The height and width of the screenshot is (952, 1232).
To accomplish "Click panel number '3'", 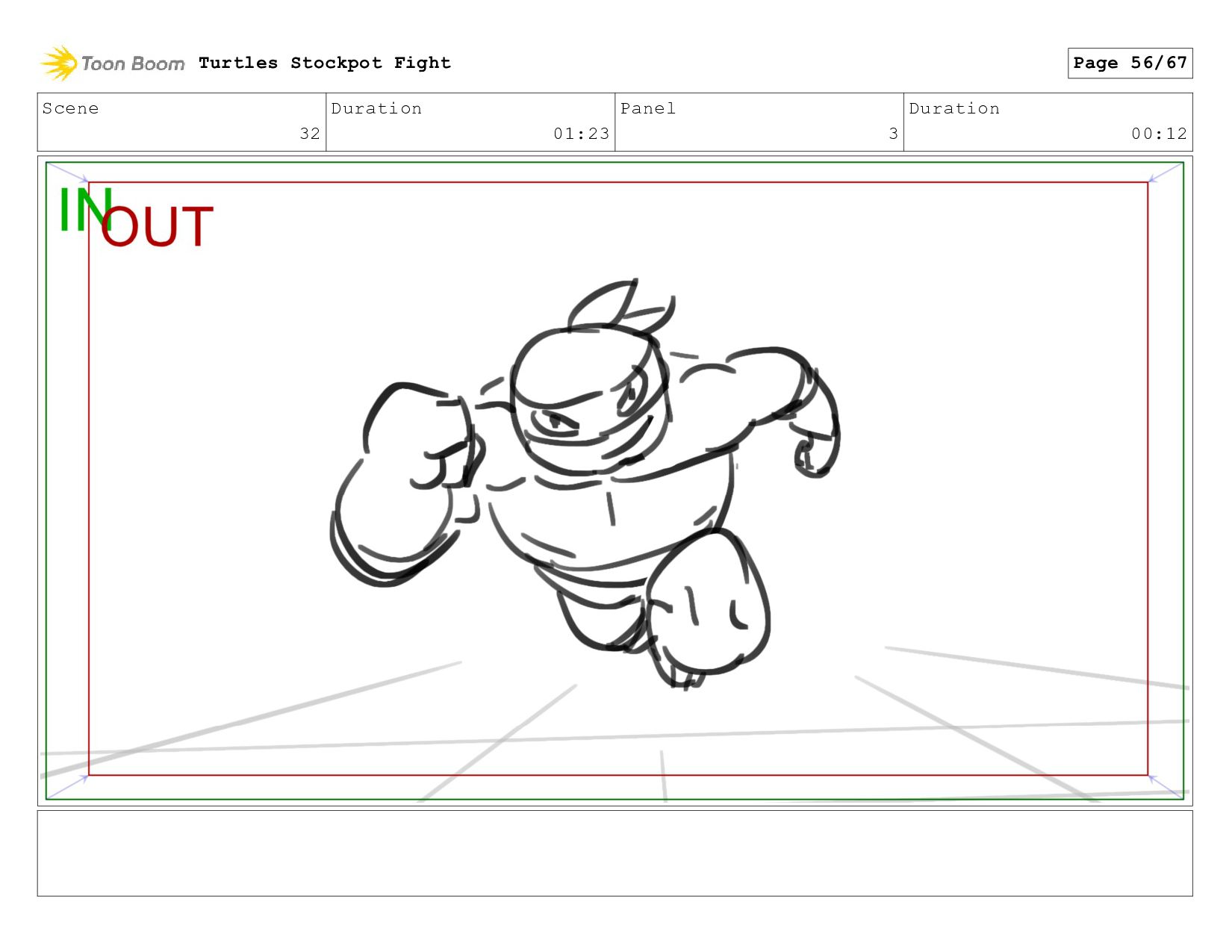I will point(893,134).
